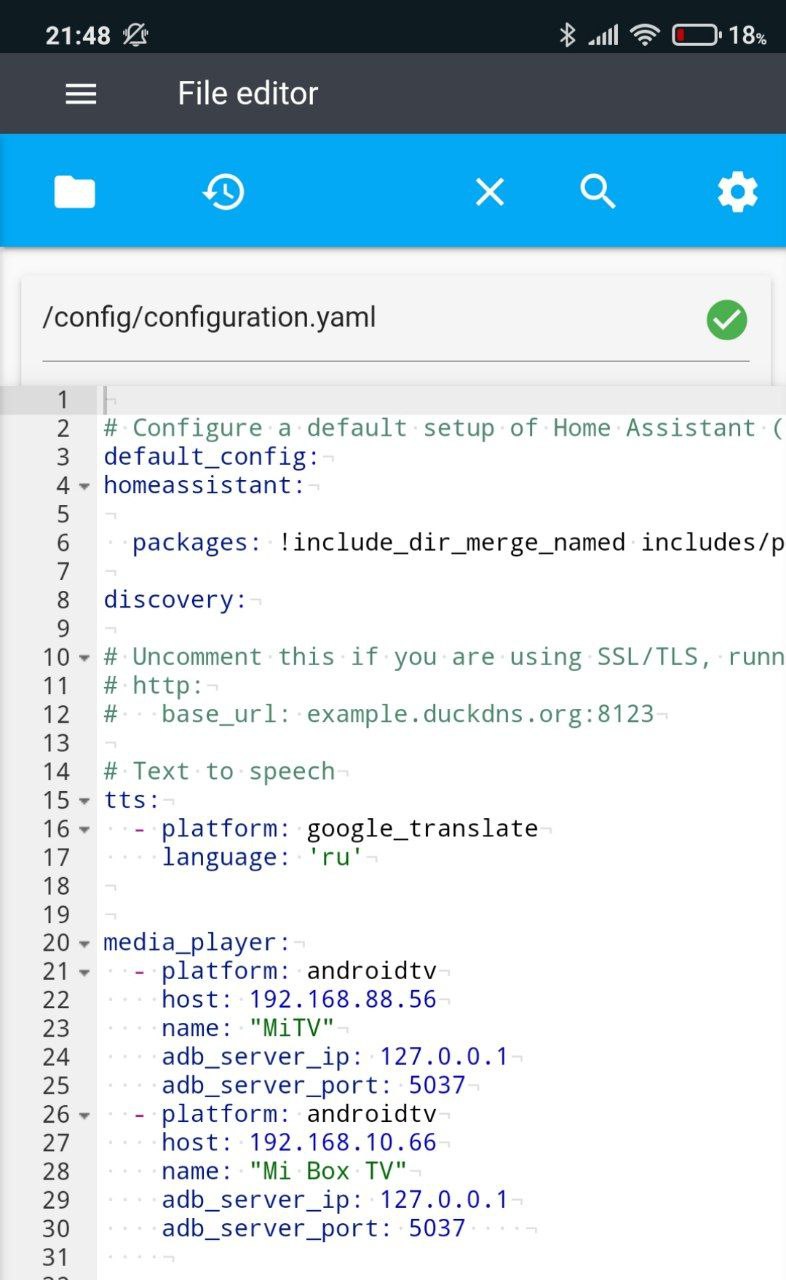Collapse the fold arrow at line 16
786x1280 pixels.
[x=84, y=829]
